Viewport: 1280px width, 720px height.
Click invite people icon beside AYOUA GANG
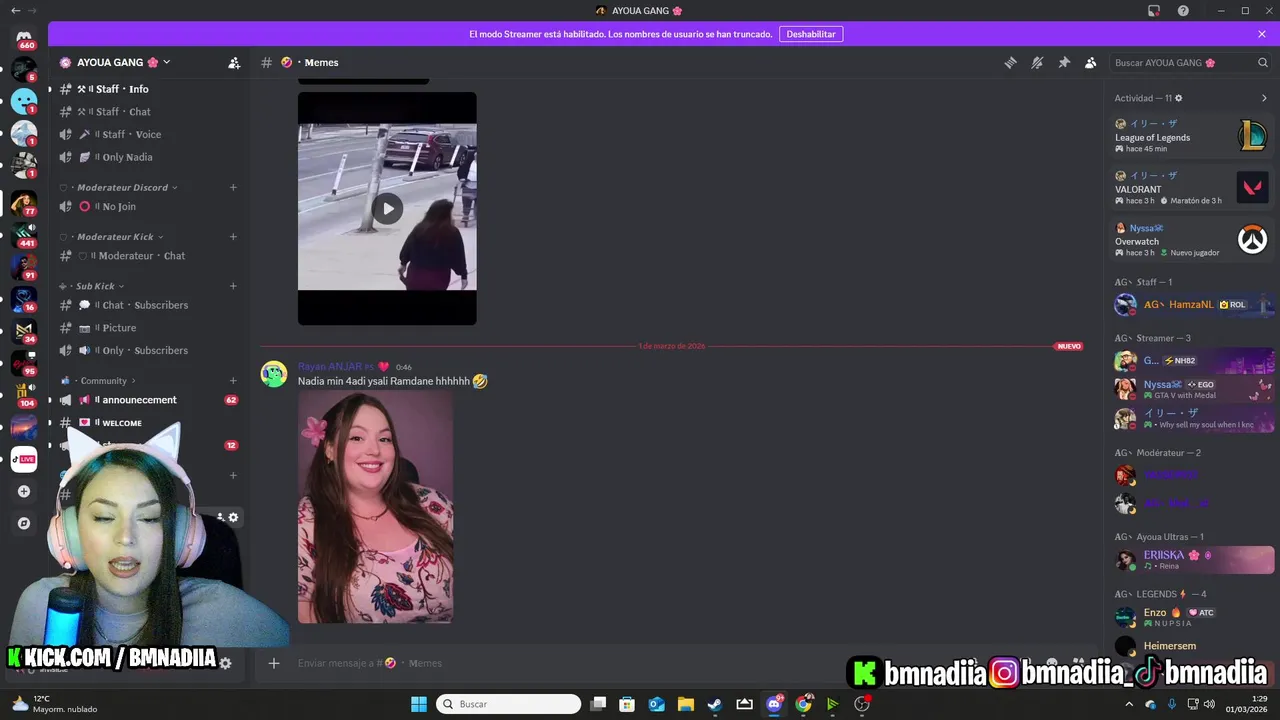(x=234, y=62)
